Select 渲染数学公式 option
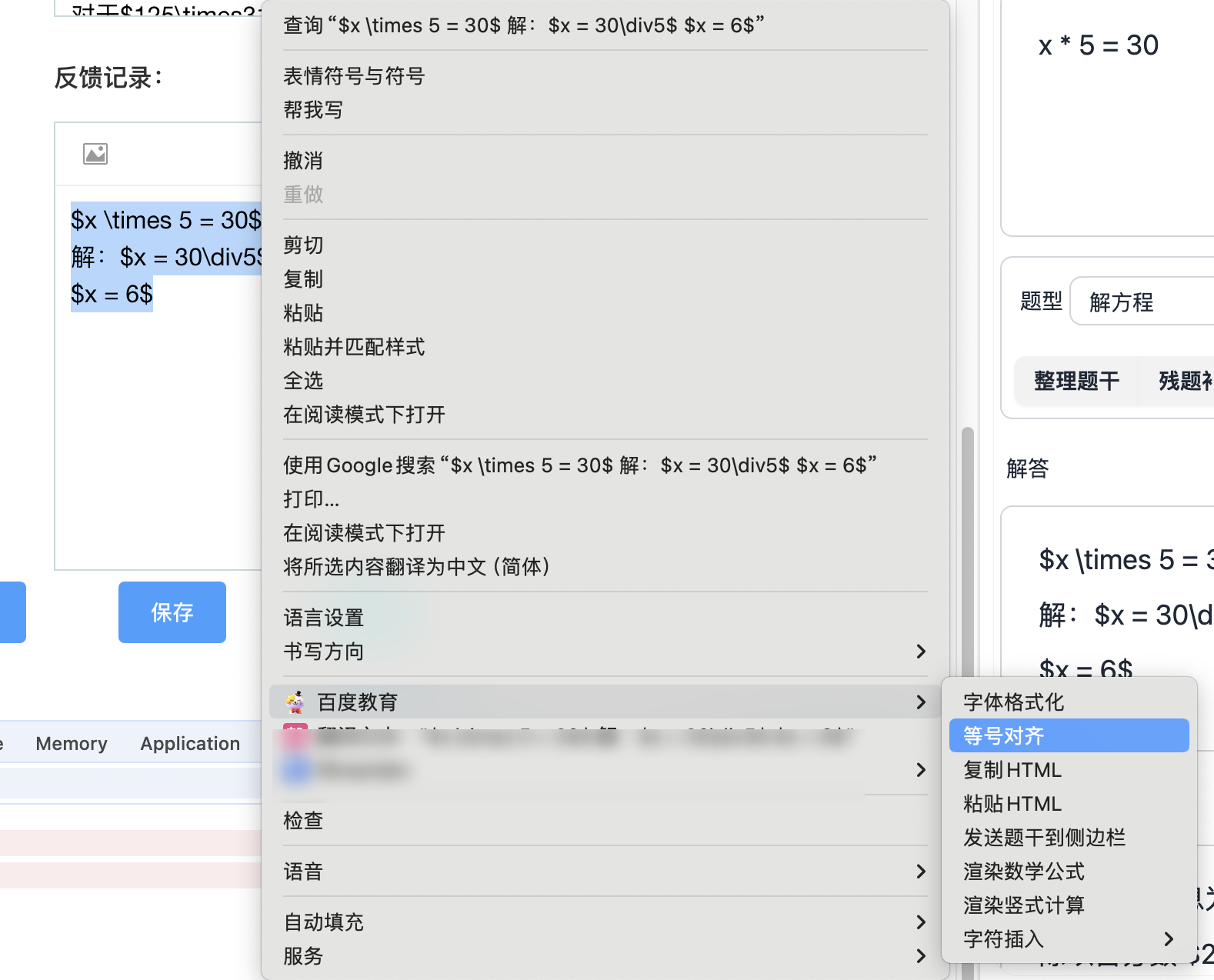Screen dimensions: 1214x980 1023,872
